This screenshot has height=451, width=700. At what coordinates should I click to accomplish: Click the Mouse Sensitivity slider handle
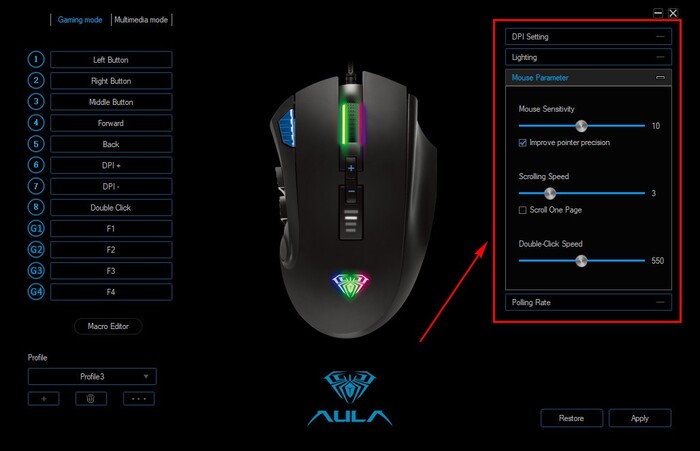581,126
